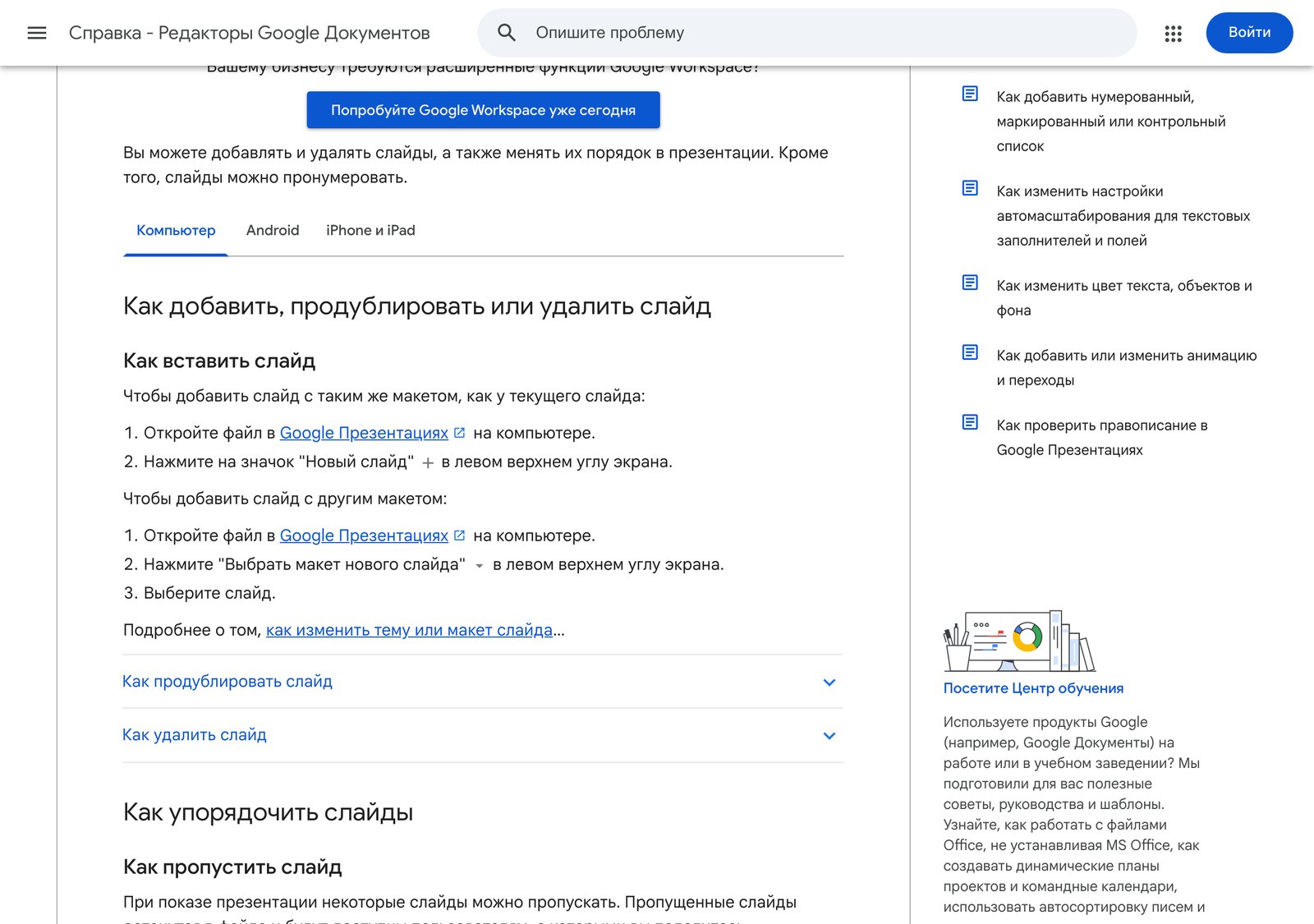Click the Войти sign-in button
The width and height of the screenshot is (1314, 924).
pyautogui.click(x=1249, y=33)
